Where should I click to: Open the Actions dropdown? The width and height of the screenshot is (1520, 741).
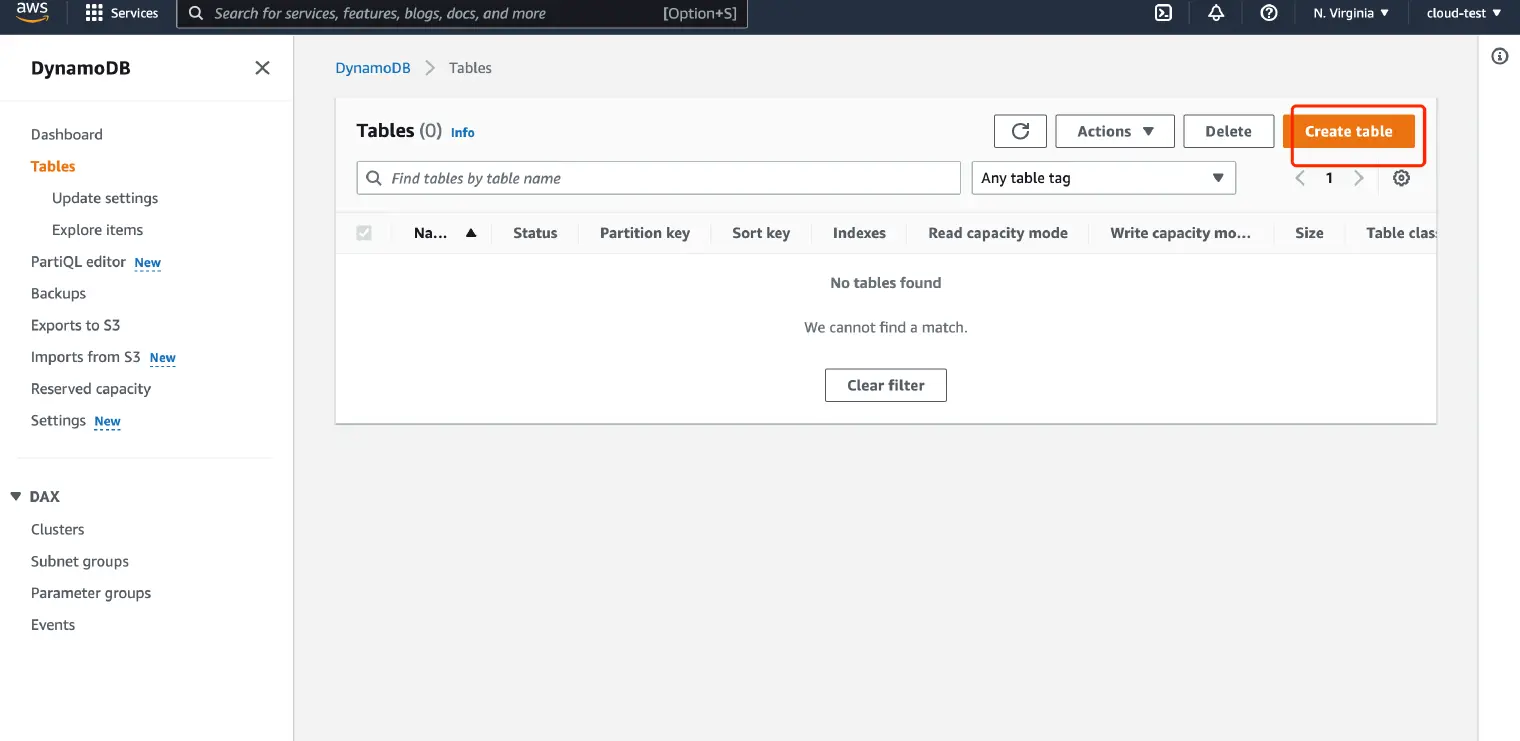tap(1115, 131)
